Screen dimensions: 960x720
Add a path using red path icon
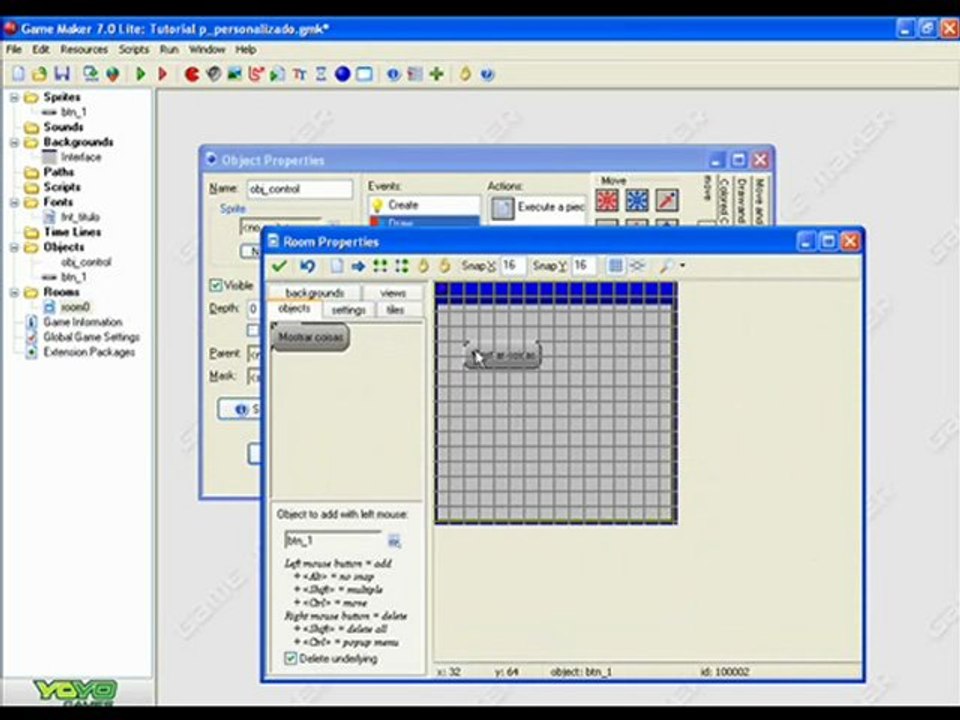(256, 74)
